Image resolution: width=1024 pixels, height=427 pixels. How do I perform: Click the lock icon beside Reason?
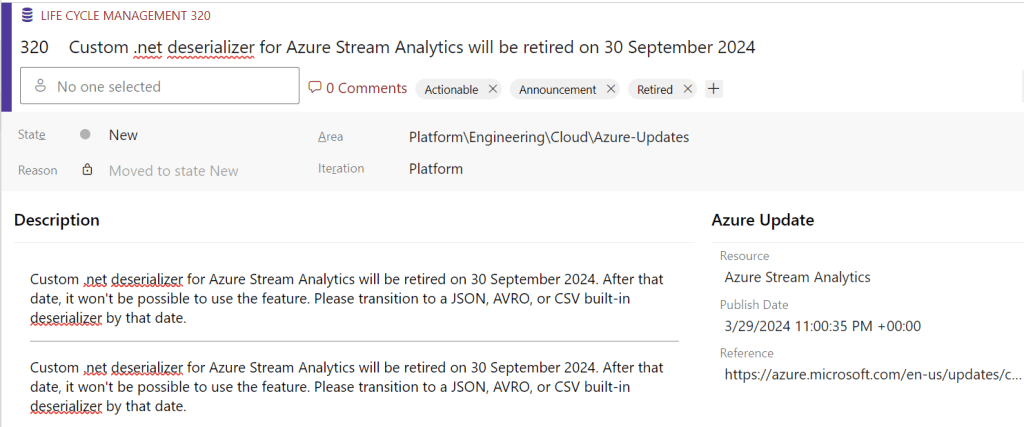(x=87, y=170)
